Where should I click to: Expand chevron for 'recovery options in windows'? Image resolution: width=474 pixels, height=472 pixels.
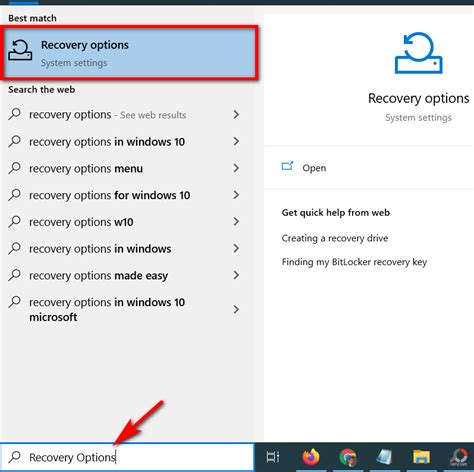[x=236, y=248]
